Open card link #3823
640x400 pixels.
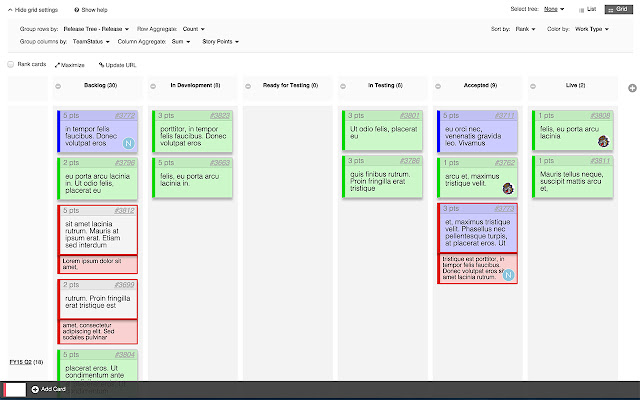(220, 116)
